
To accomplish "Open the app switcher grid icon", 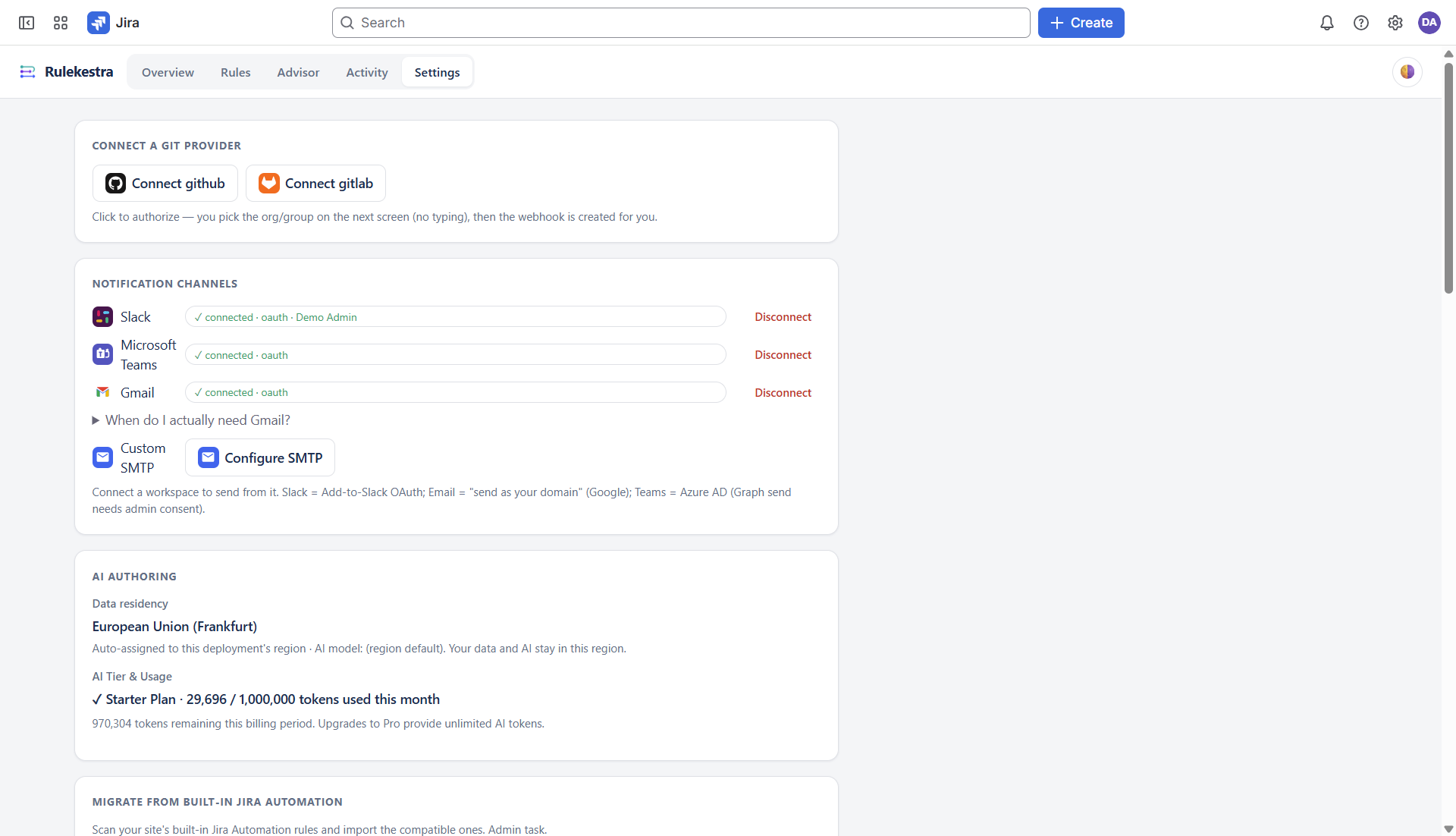I will (61, 23).
